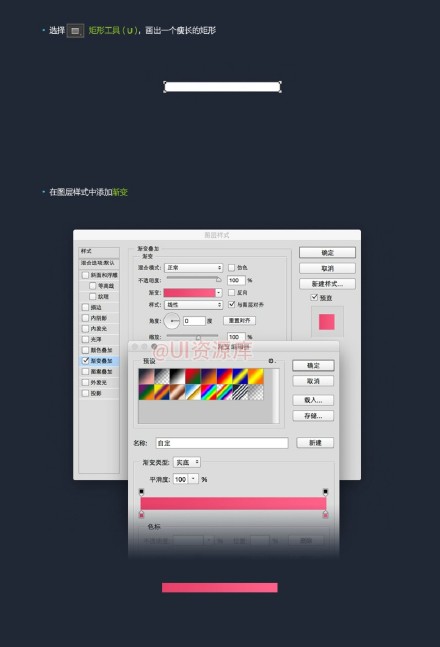Select the 内发光 (Inner Glow) list item

[99, 328]
